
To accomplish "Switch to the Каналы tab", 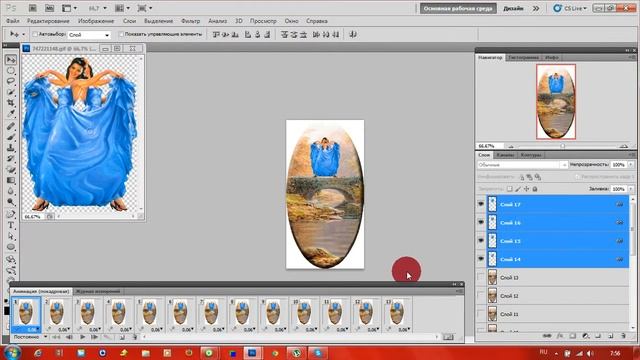I will click(505, 155).
